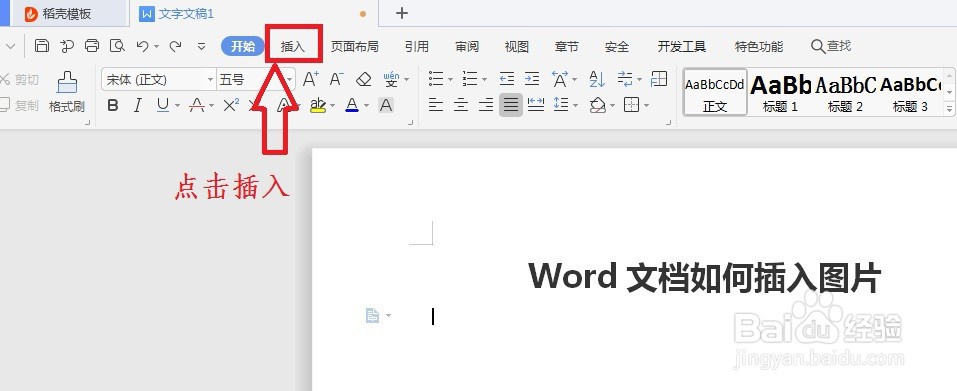Open the 插入 (Insert) tab
The width and height of the screenshot is (957, 391).
pos(293,46)
